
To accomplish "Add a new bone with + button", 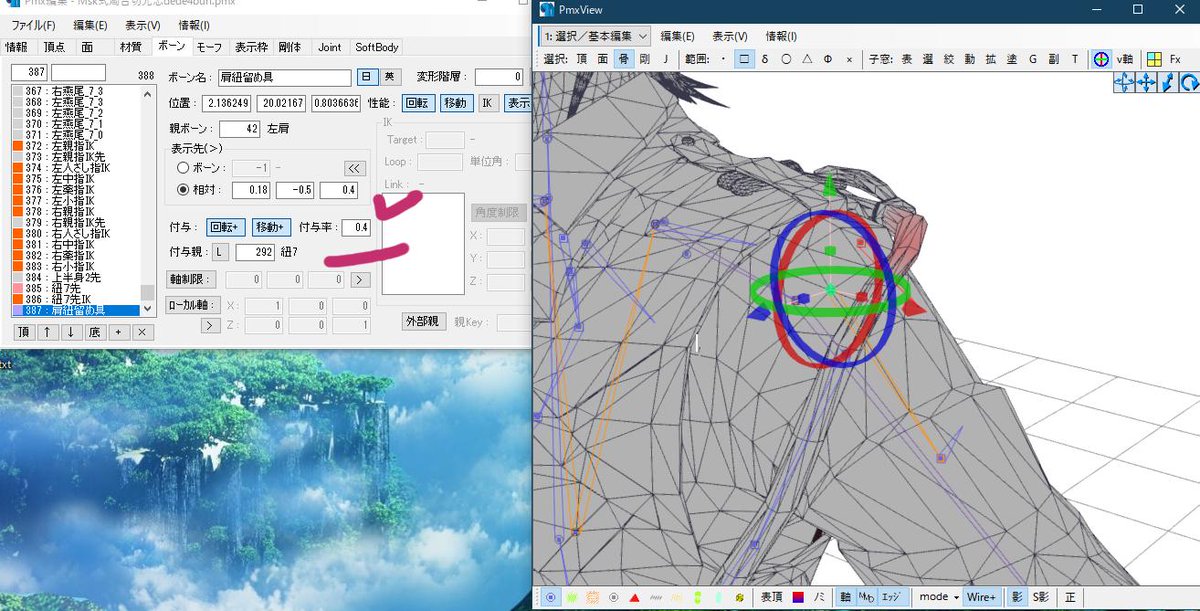I will [x=119, y=332].
